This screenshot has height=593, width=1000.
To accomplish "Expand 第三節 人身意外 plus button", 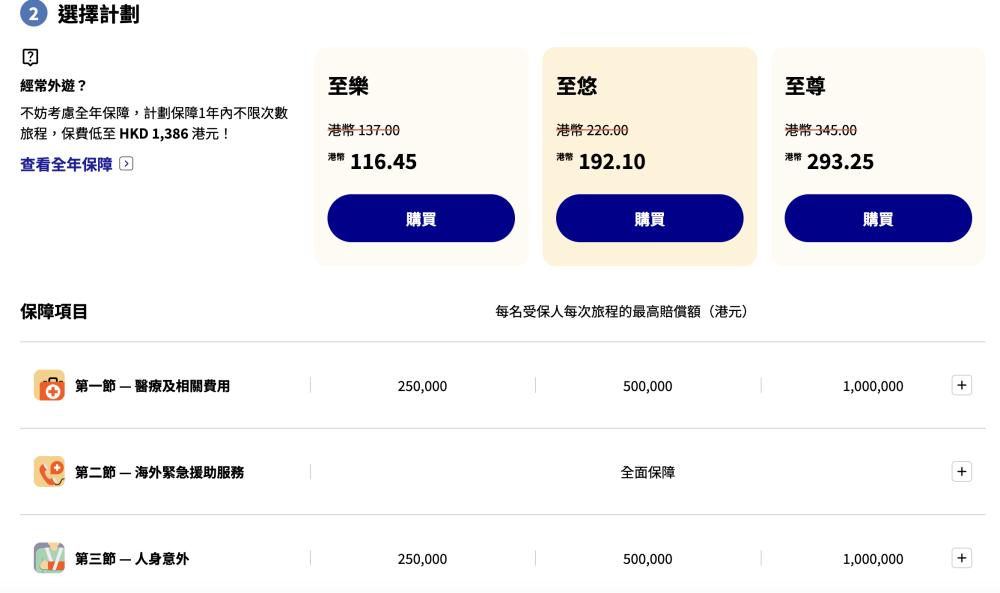I will pos(962,558).
